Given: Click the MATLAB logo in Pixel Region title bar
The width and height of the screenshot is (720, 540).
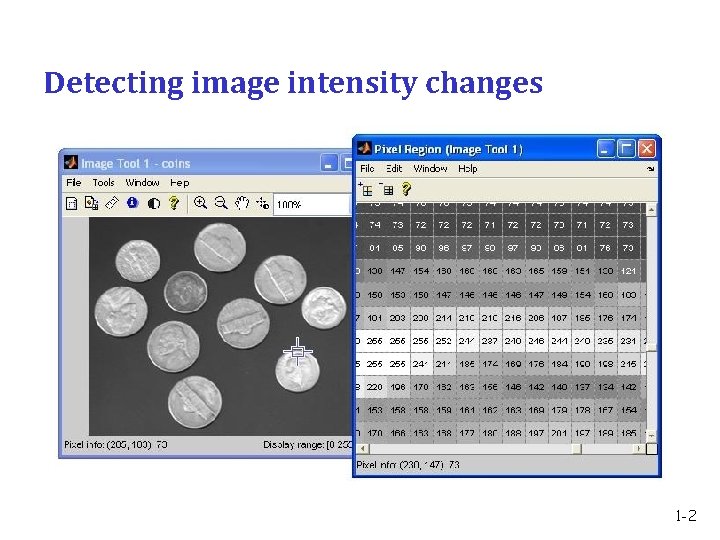Looking at the screenshot, I should point(365,148).
